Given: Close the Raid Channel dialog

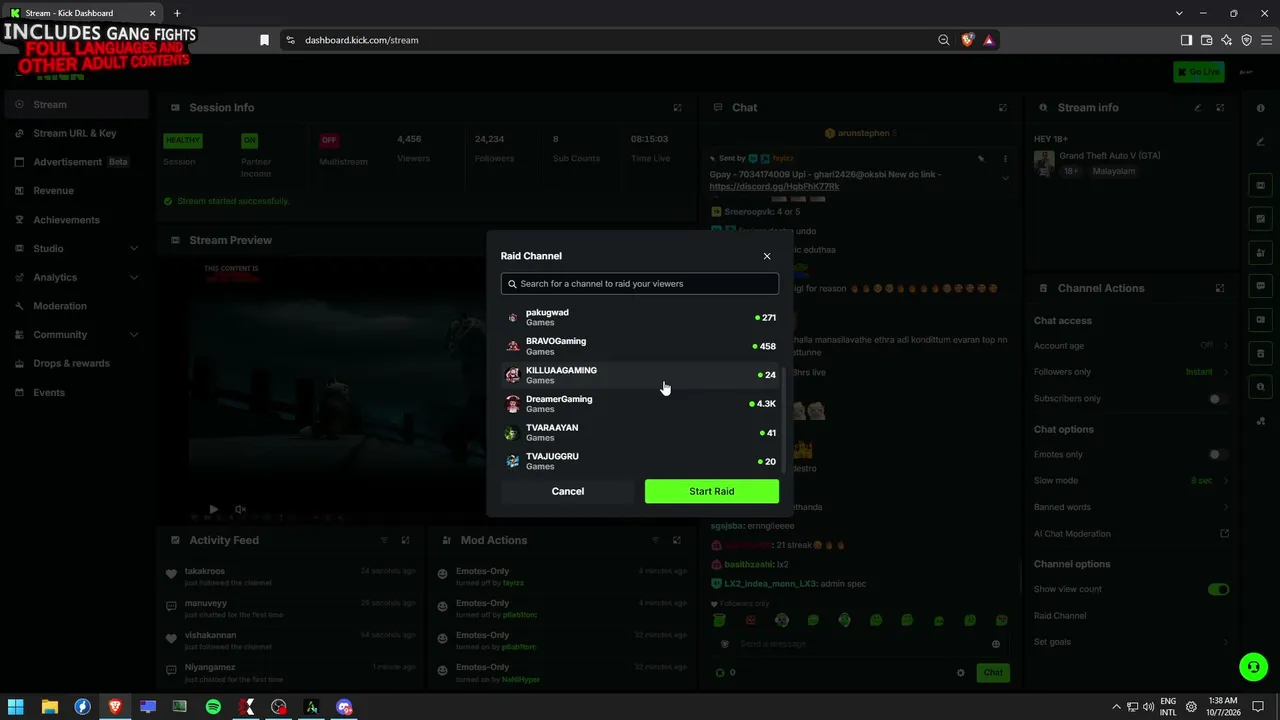Looking at the screenshot, I should pyautogui.click(x=767, y=256).
